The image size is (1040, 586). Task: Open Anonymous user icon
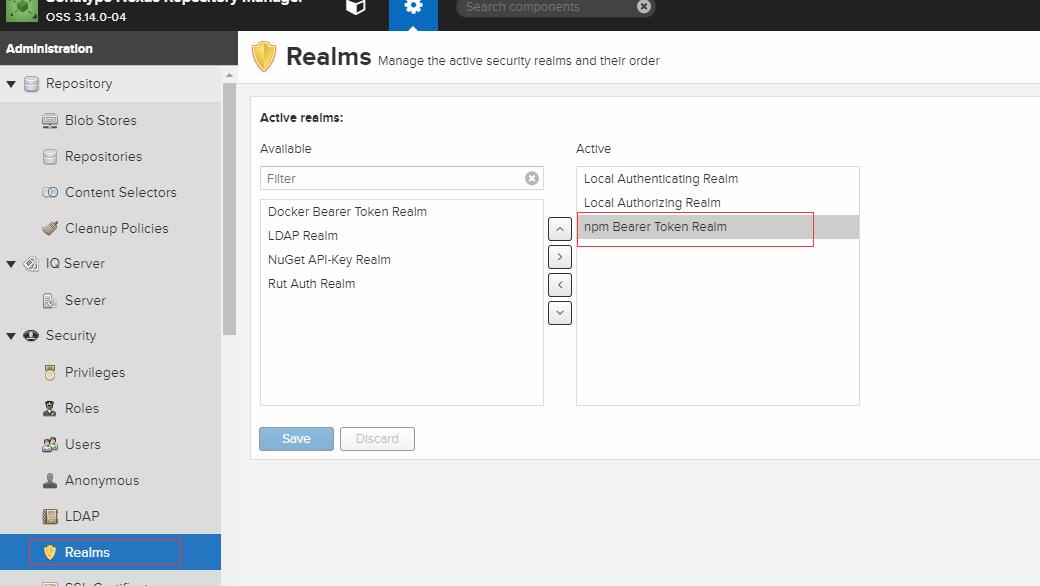click(50, 481)
